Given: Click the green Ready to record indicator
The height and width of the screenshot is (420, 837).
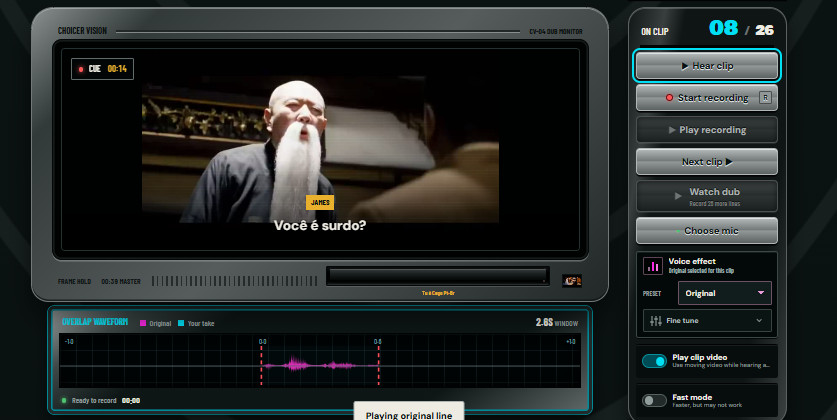Looking at the screenshot, I should [64, 400].
